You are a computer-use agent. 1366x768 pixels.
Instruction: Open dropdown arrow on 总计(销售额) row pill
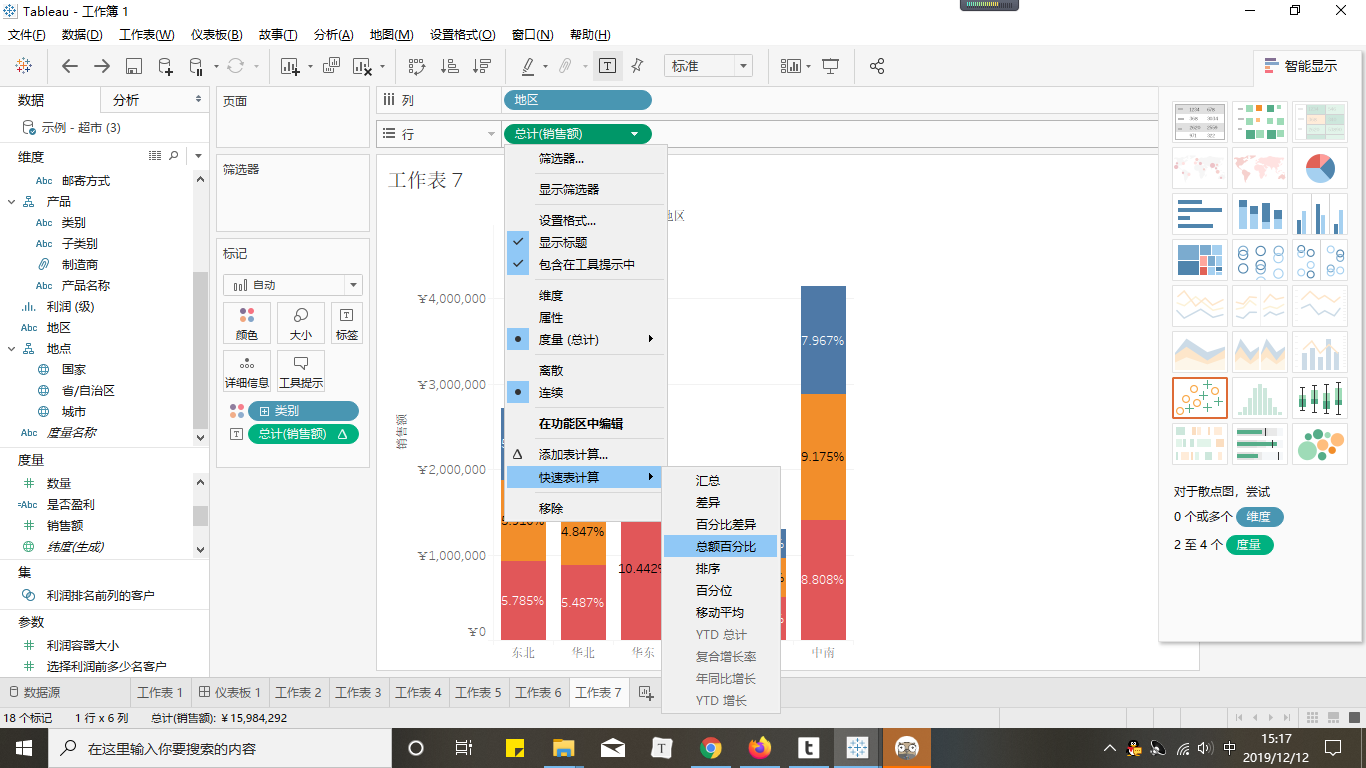635,134
